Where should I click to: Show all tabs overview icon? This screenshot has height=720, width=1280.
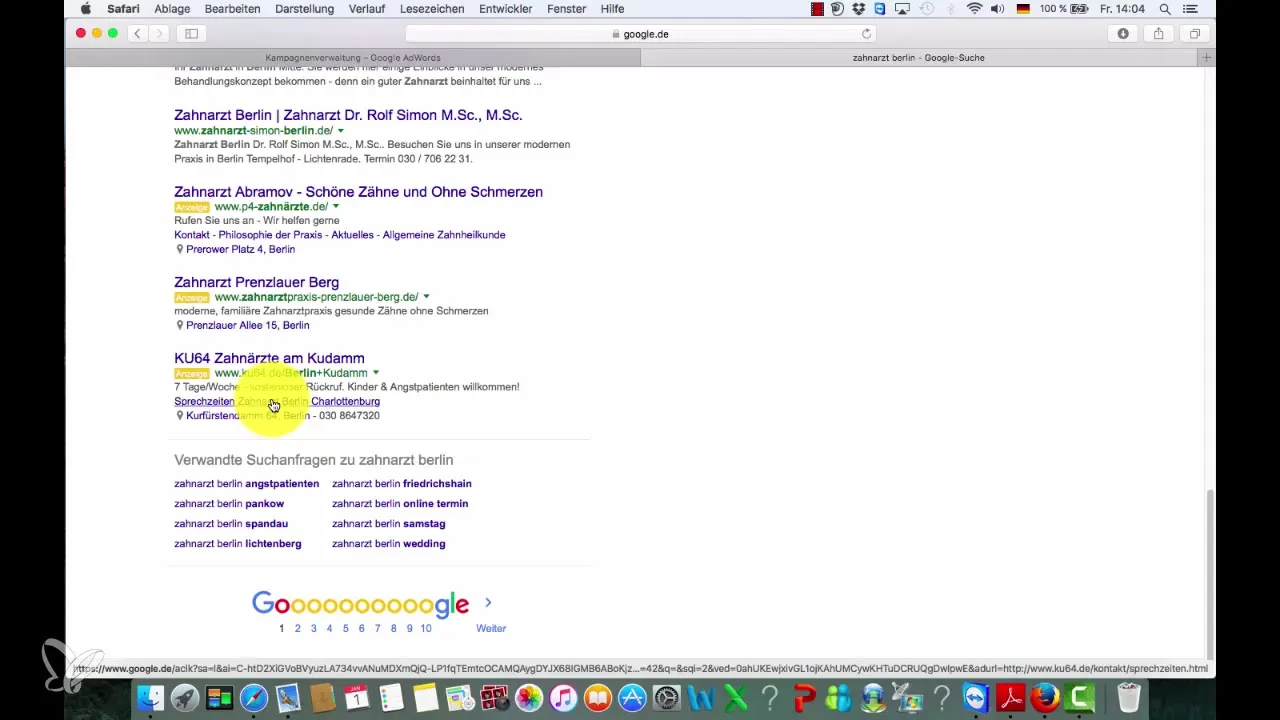point(1194,33)
